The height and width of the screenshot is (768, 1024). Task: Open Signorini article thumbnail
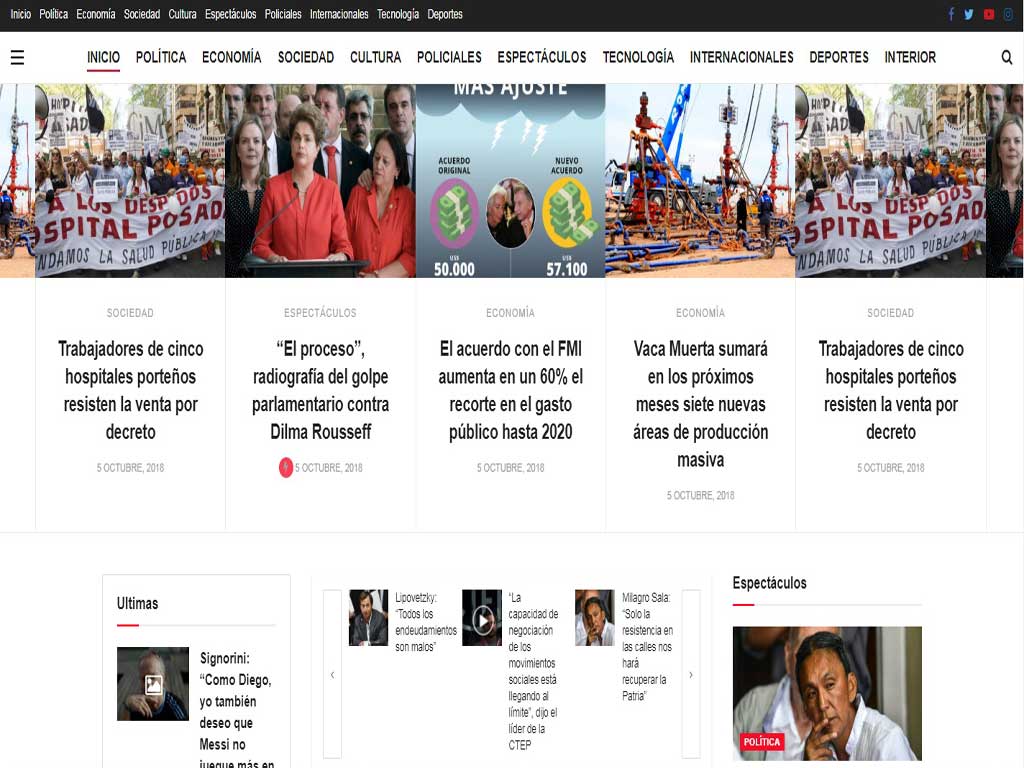153,684
